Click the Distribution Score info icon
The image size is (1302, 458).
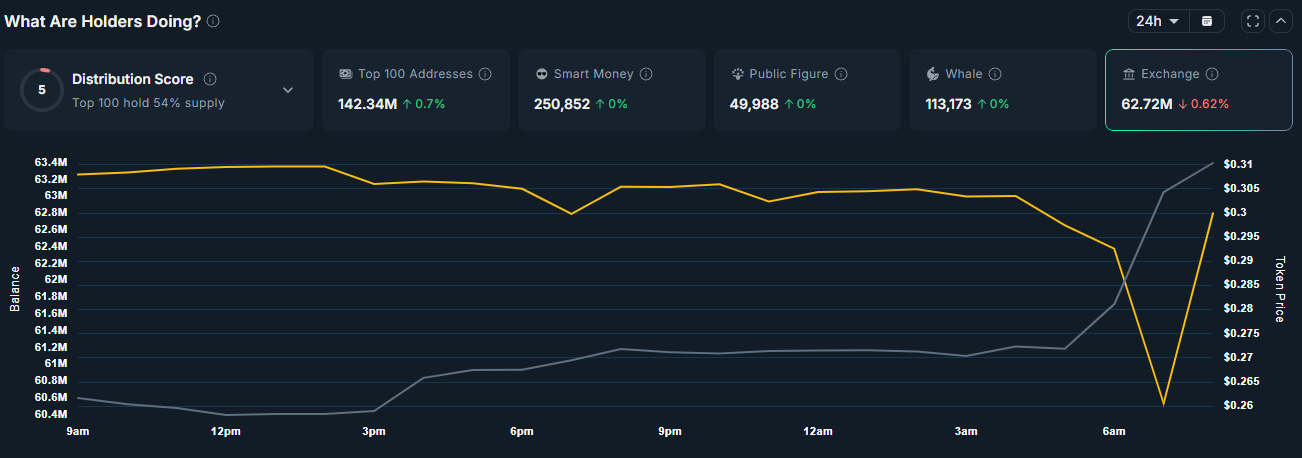coord(210,79)
